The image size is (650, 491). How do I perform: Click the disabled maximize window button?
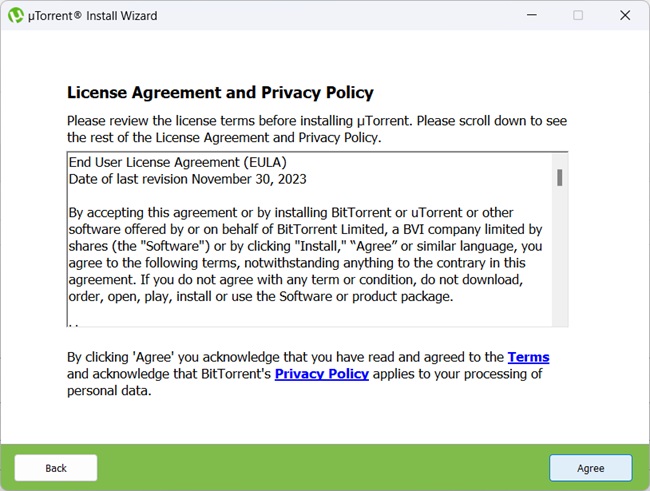tap(578, 15)
